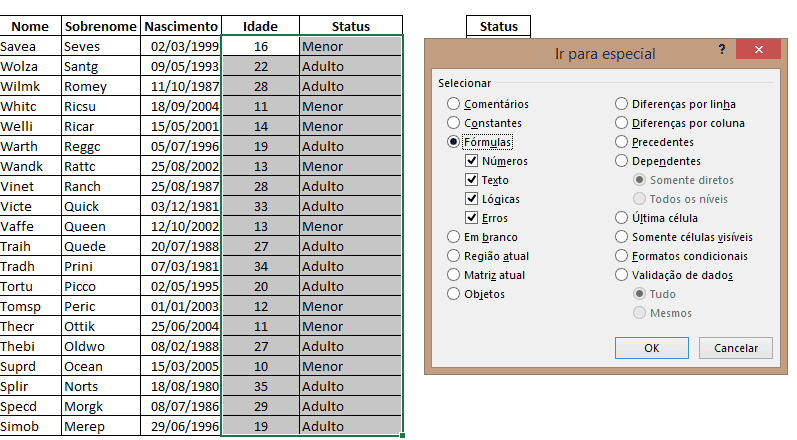The width and height of the screenshot is (797, 440).
Task: Toggle the Erros checkbox
Action: pos(472,218)
